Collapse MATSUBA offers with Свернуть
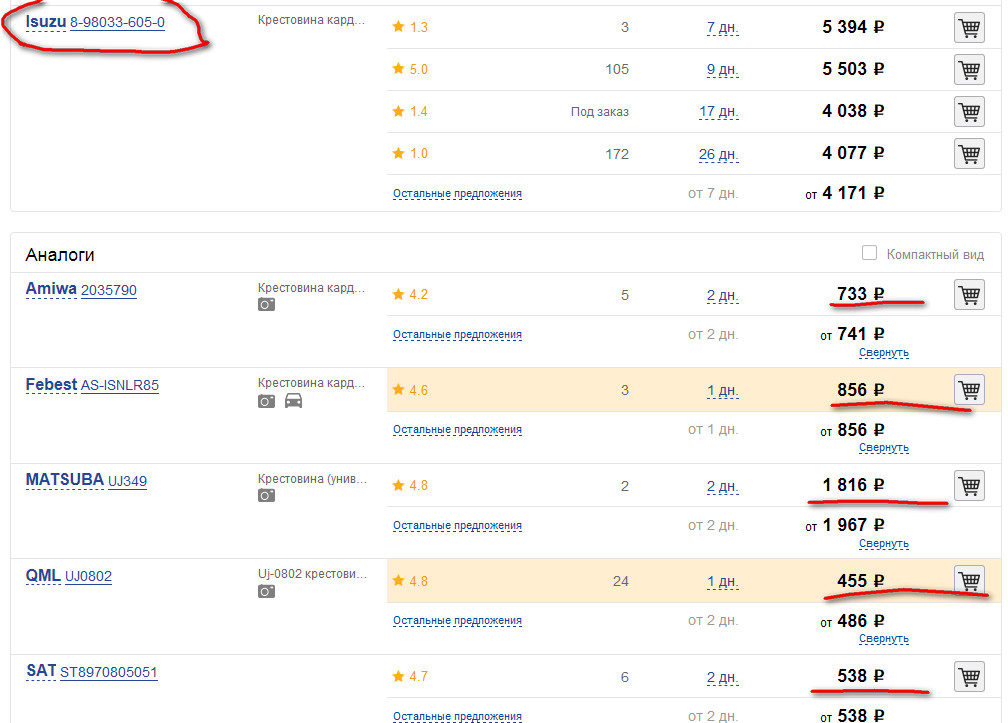The height and width of the screenshot is (723, 1008). 884,544
